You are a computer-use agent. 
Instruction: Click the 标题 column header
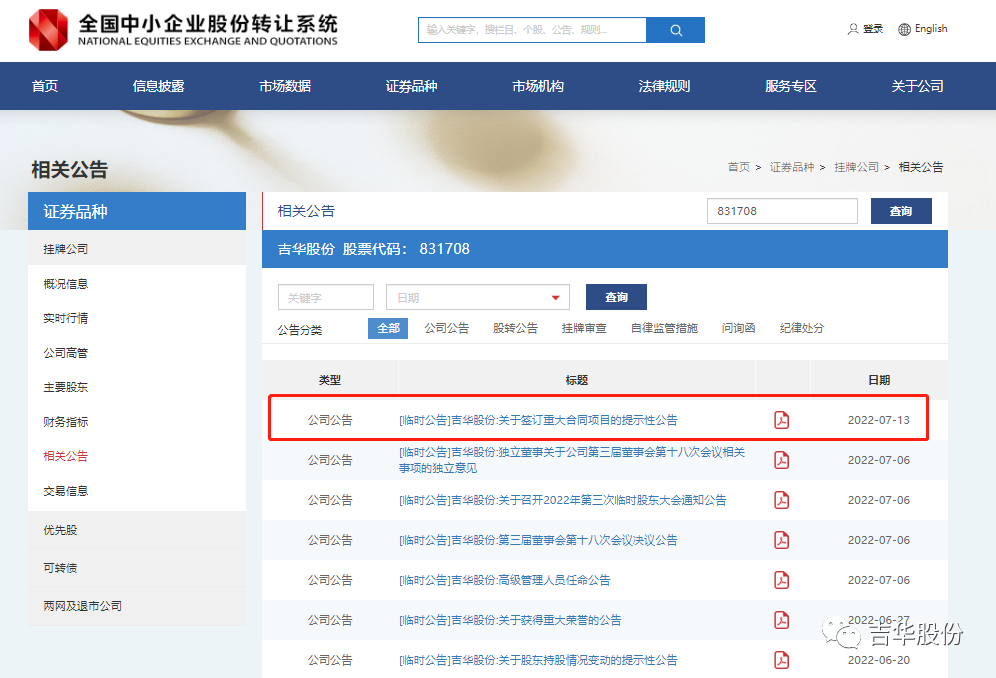[577, 380]
